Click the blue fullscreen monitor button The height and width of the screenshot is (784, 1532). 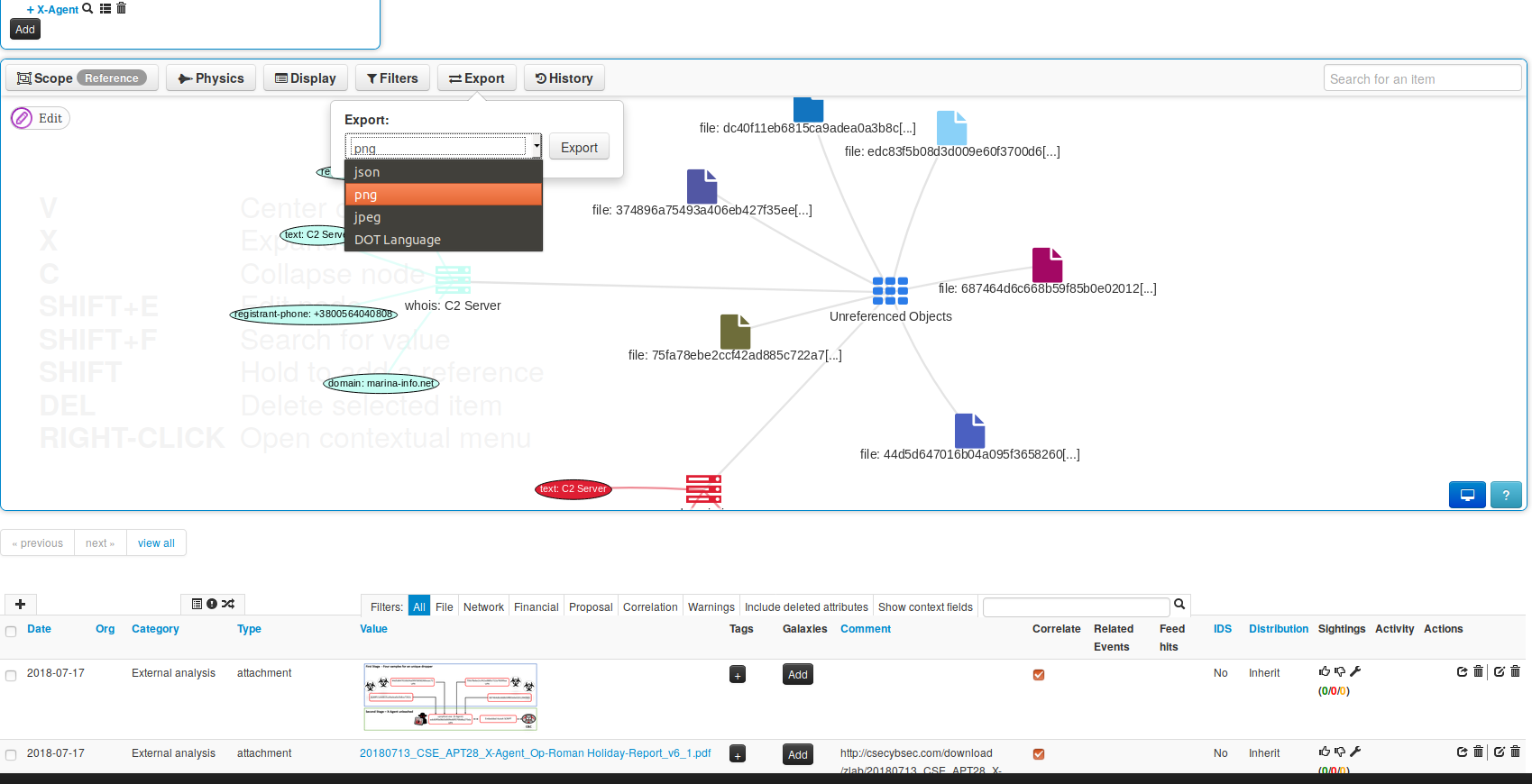tap(1467, 495)
